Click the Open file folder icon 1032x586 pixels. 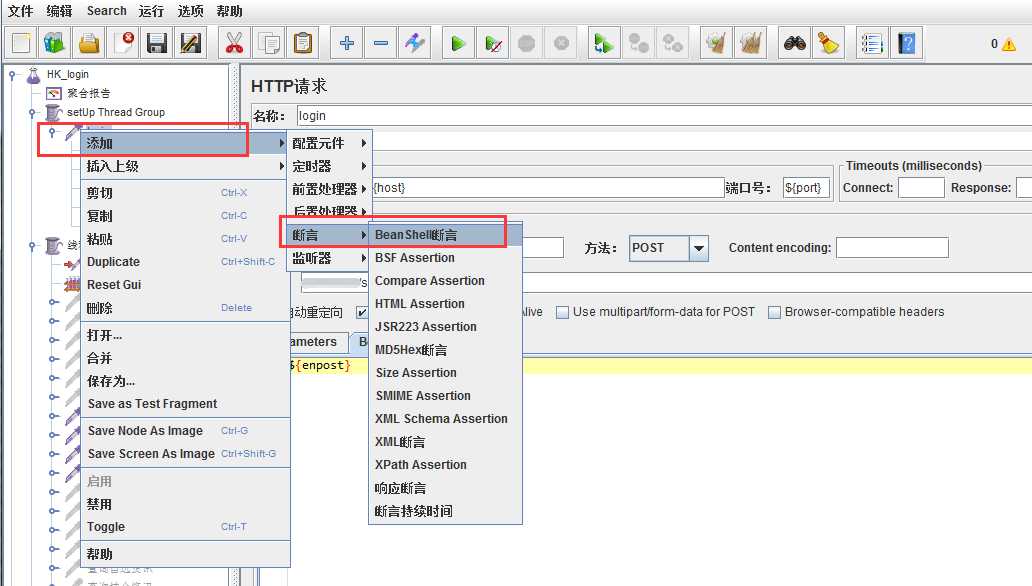[89, 43]
